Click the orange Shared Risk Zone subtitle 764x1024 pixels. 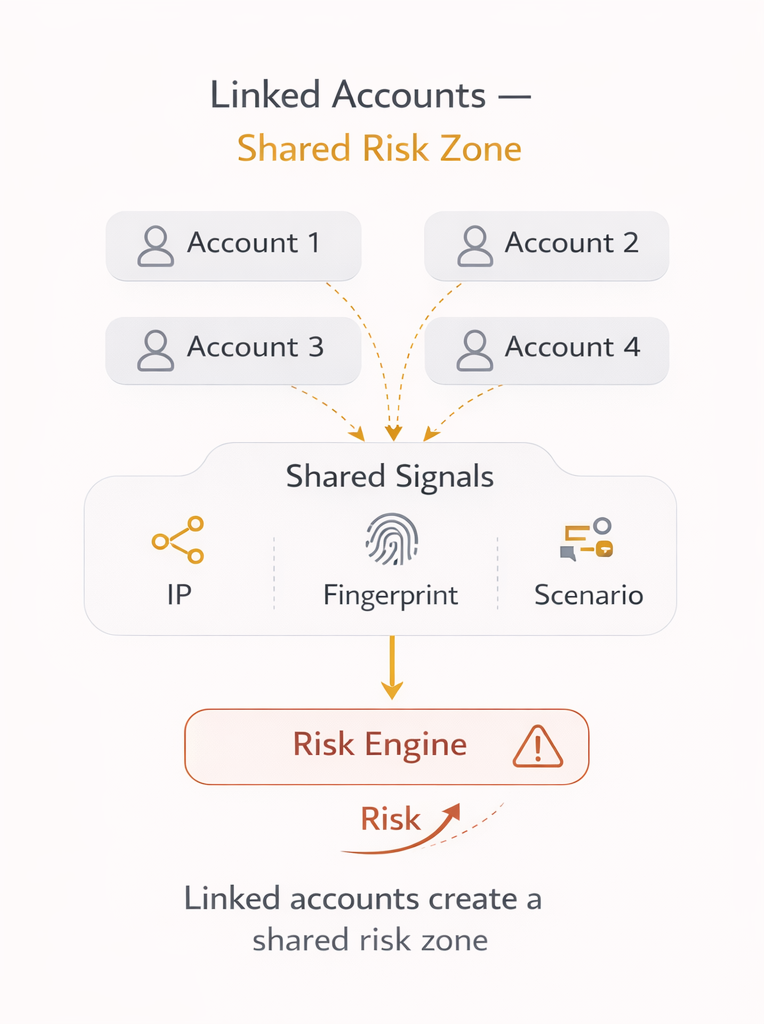coord(379,149)
